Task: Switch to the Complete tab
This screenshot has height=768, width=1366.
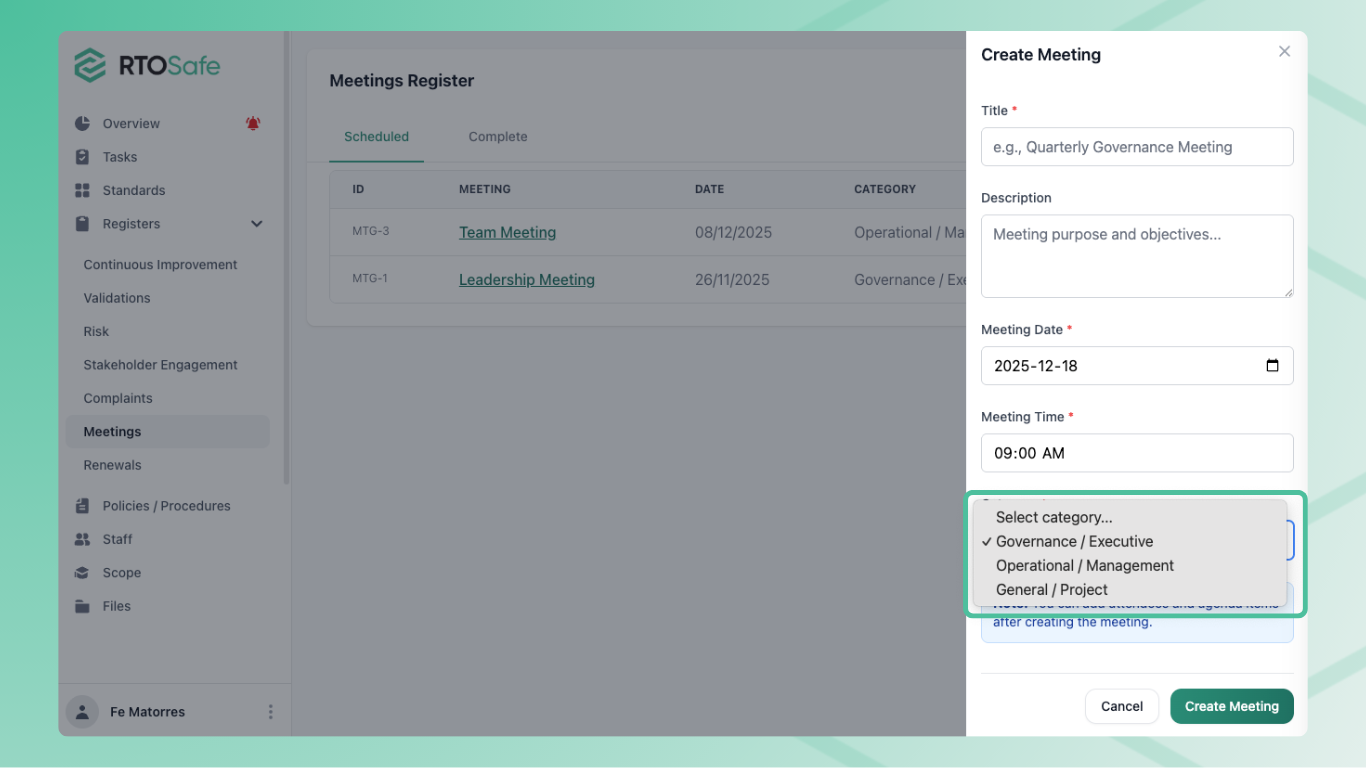Action: pos(497,137)
